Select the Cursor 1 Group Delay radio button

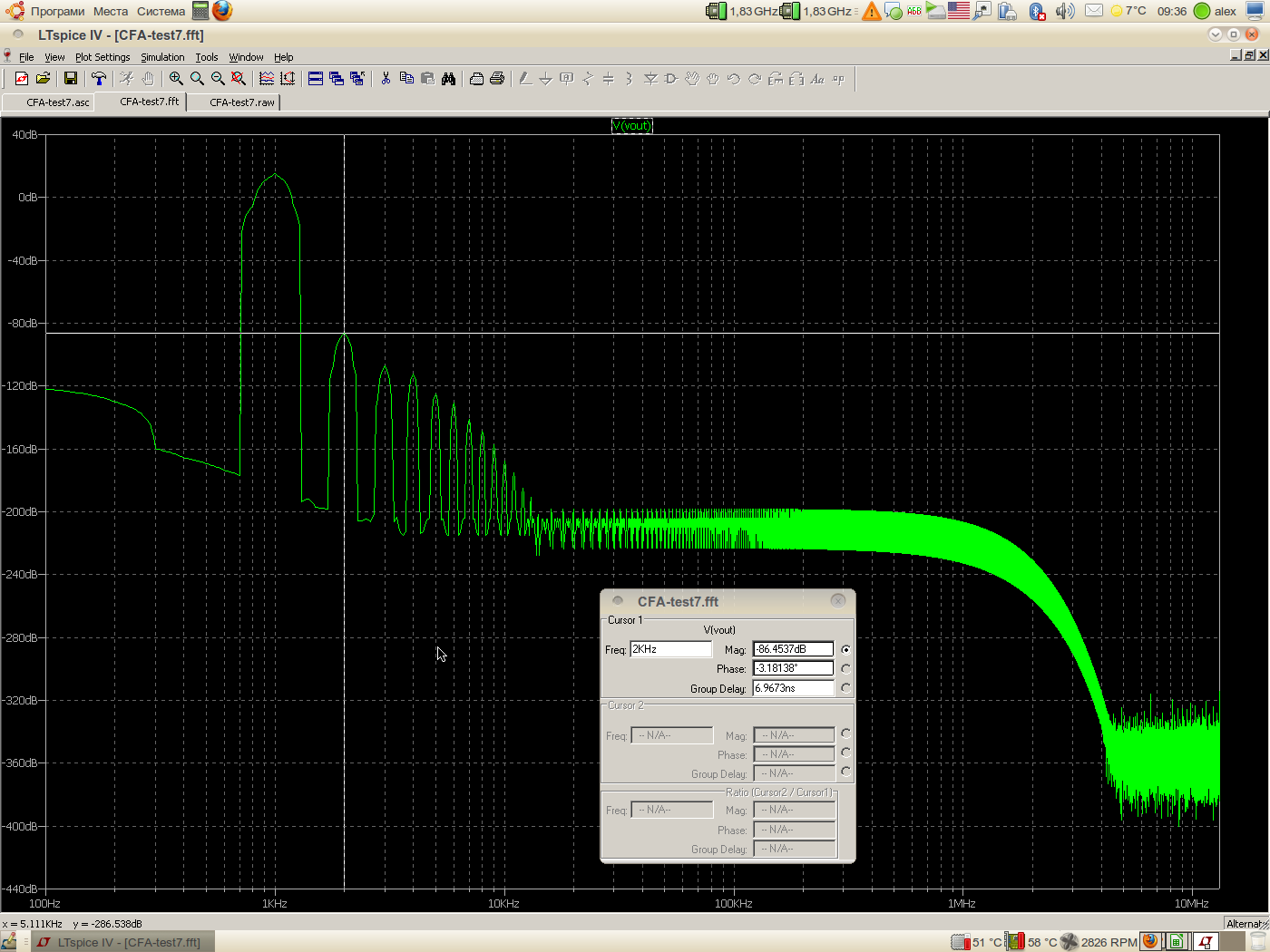845,688
